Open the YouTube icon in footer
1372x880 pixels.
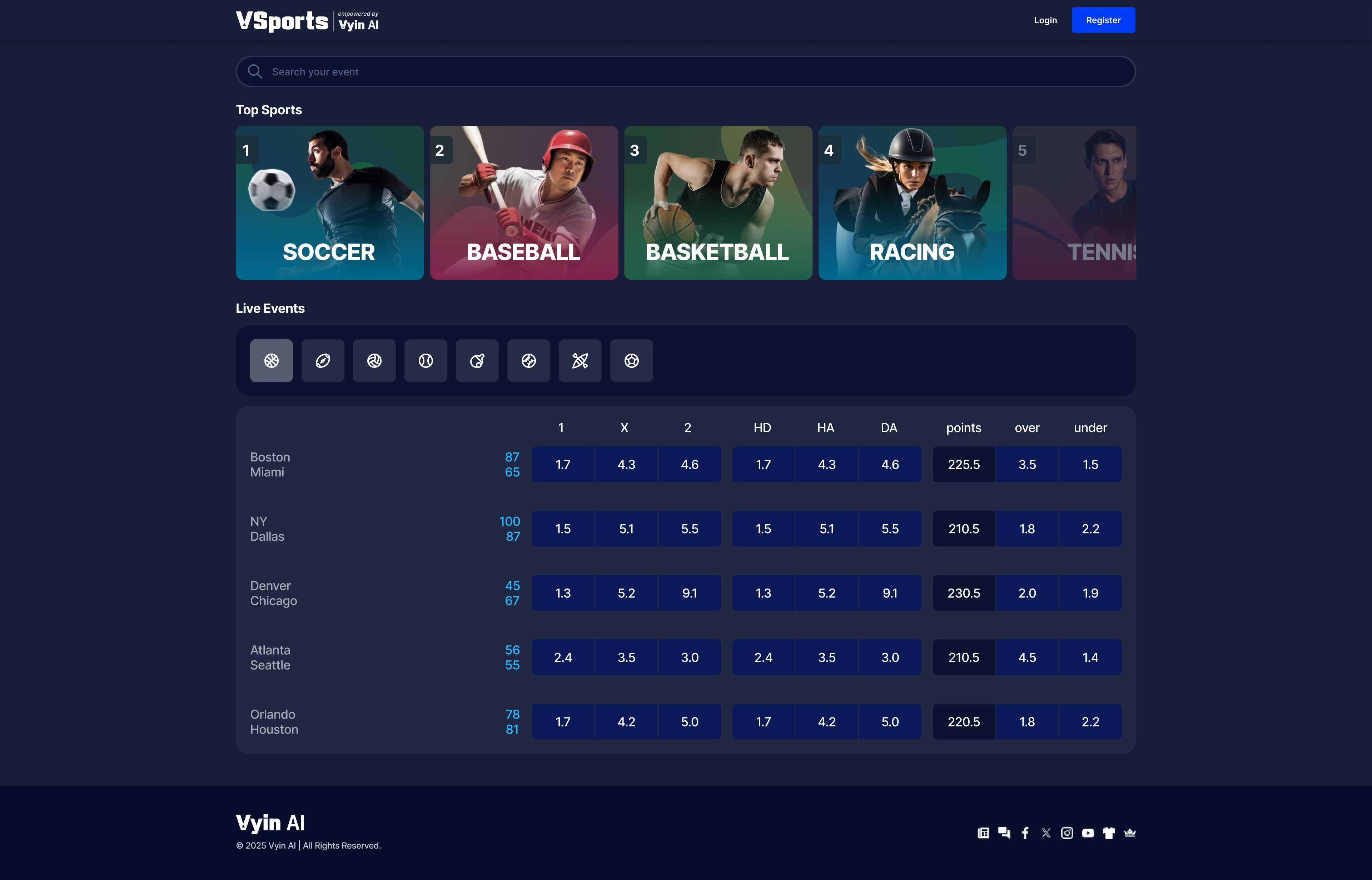point(1088,832)
